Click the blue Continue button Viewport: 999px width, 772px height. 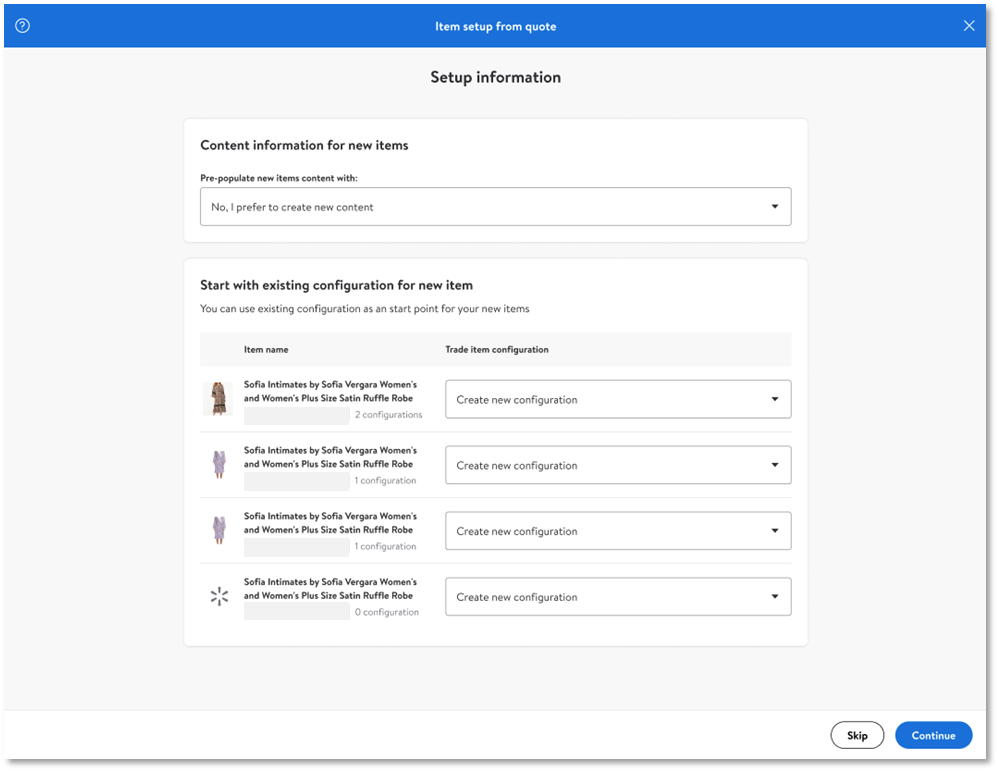point(933,735)
